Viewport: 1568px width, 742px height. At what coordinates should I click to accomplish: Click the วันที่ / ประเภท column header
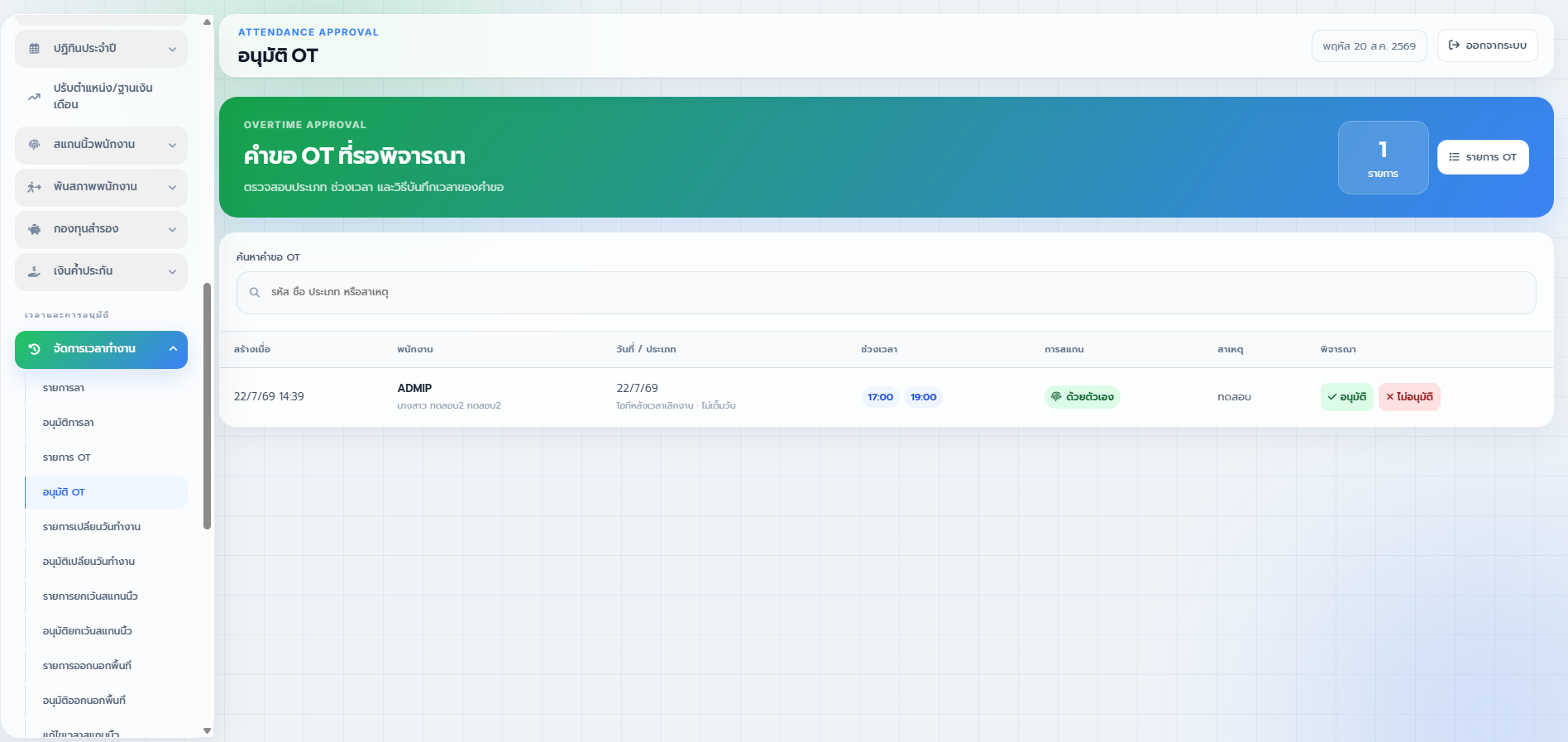[x=646, y=349]
